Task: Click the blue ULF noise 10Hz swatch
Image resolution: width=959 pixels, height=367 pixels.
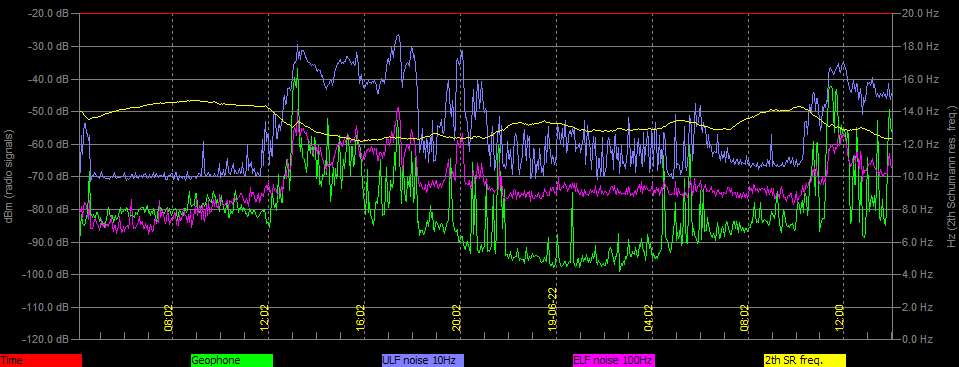Action: 423,360
